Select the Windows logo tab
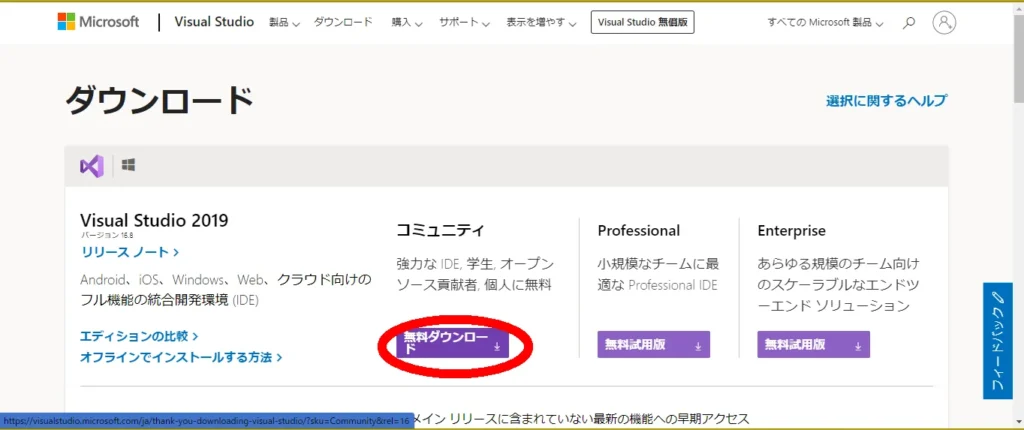 (x=128, y=166)
